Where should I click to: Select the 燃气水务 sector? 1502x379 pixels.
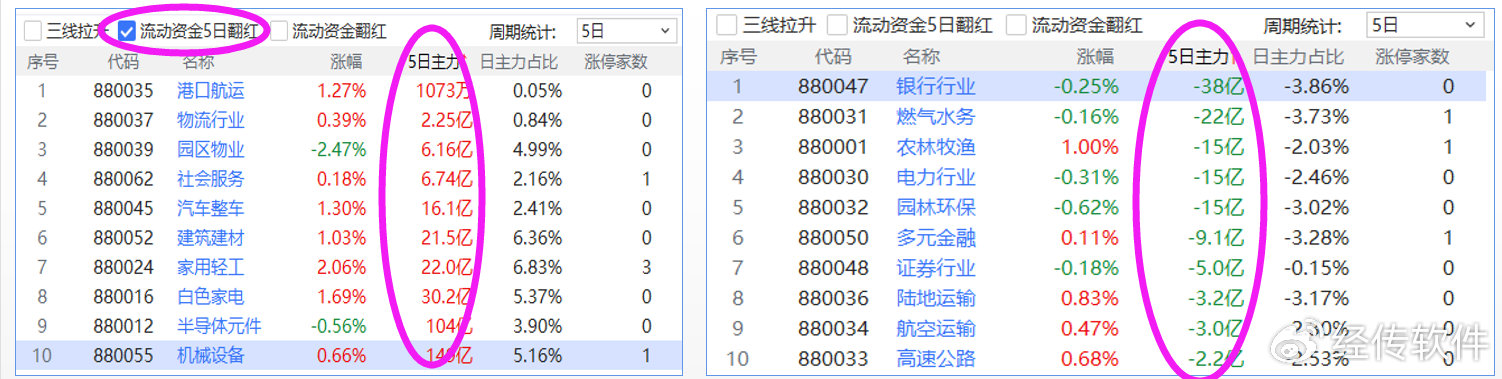click(x=936, y=117)
